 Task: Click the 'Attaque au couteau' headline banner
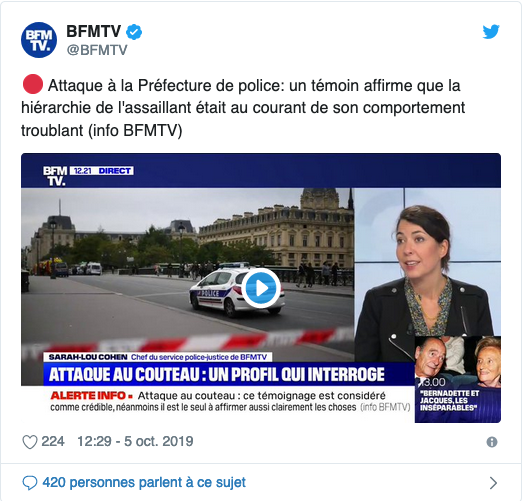coord(216,374)
